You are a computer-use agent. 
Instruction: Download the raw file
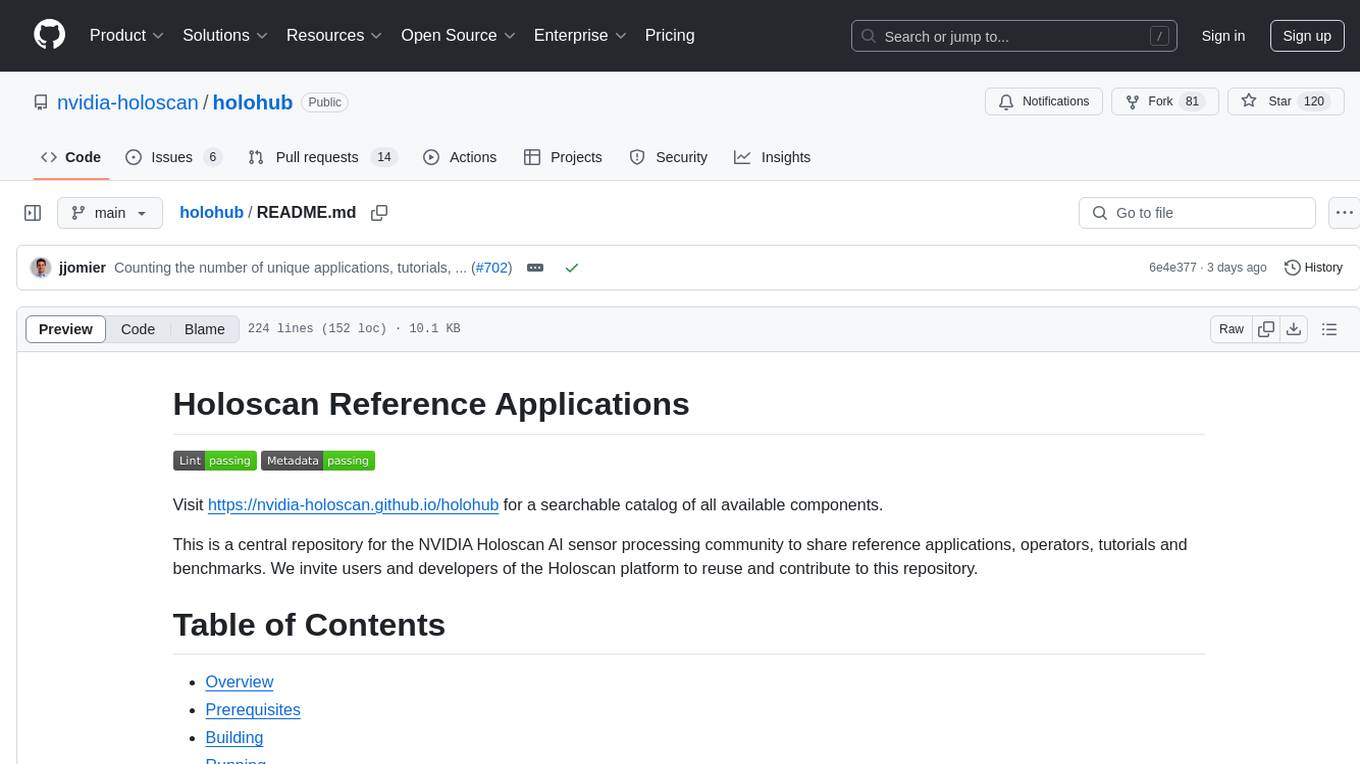click(x=1293, y=329)
